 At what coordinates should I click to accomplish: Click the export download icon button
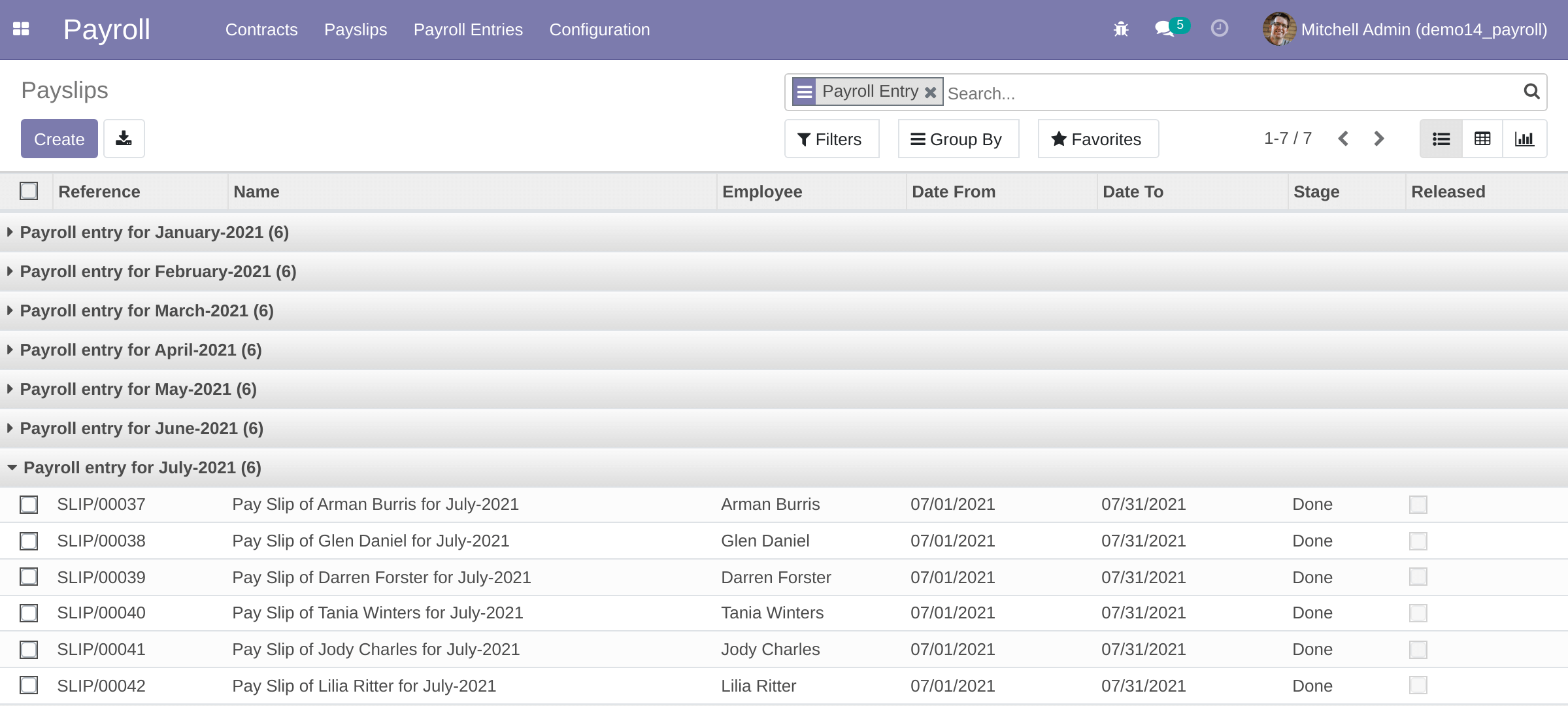(x=124, y=139)
